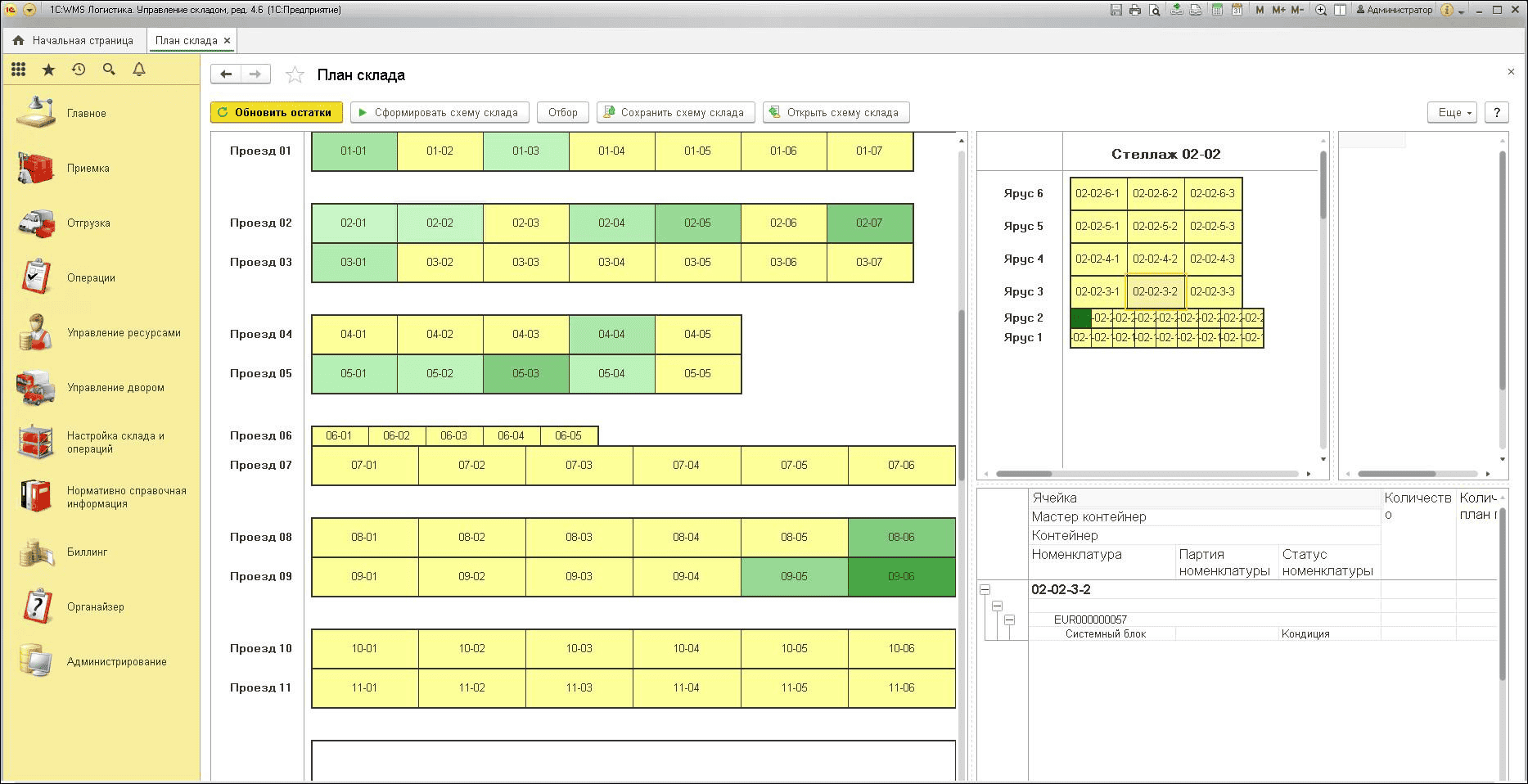Switch to Начальная страница tab
Viewport: 1528px width, 784px height.
coord(74,40)
